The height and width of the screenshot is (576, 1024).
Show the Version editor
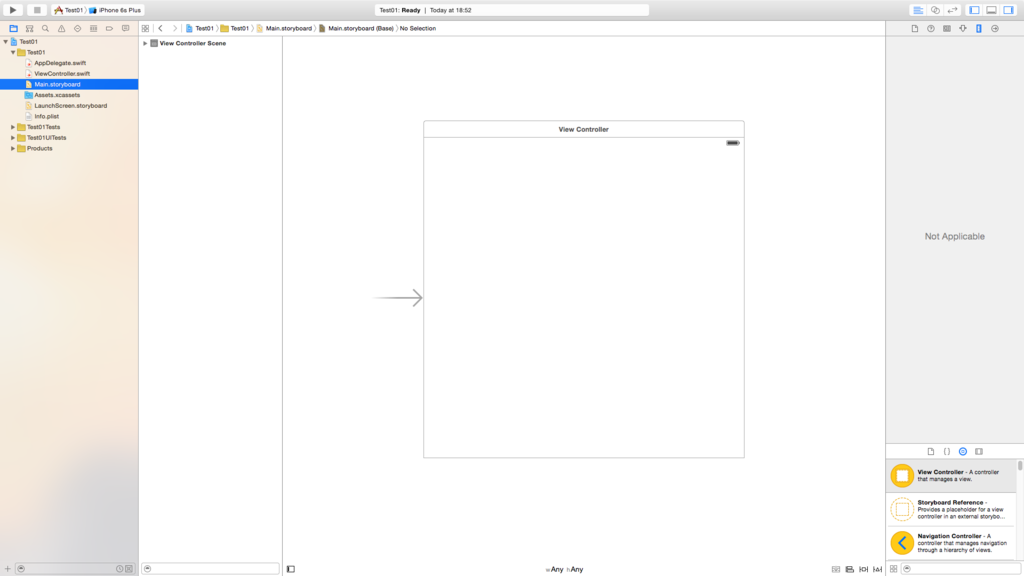coord(952,10)
